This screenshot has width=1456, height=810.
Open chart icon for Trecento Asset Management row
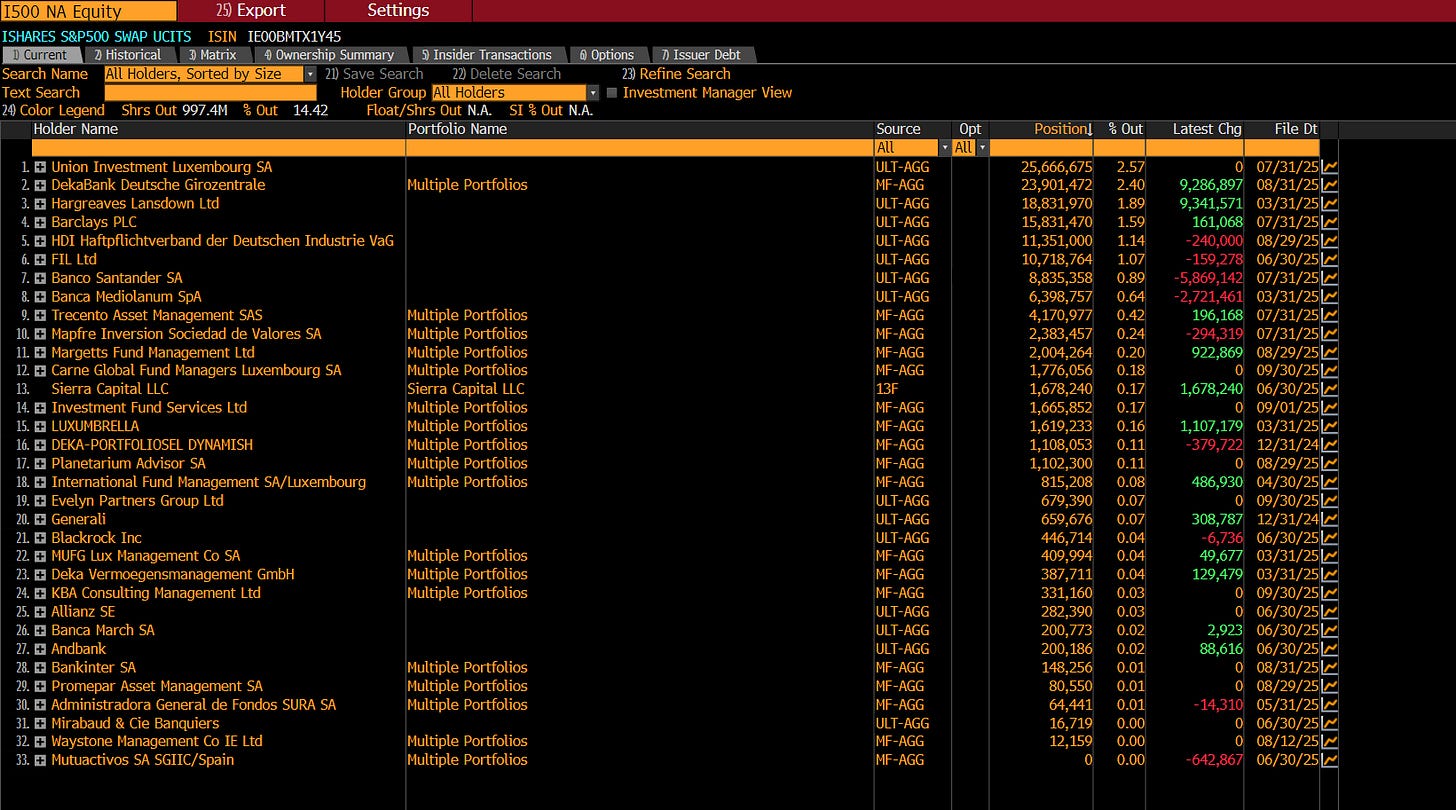point(1330,315)
